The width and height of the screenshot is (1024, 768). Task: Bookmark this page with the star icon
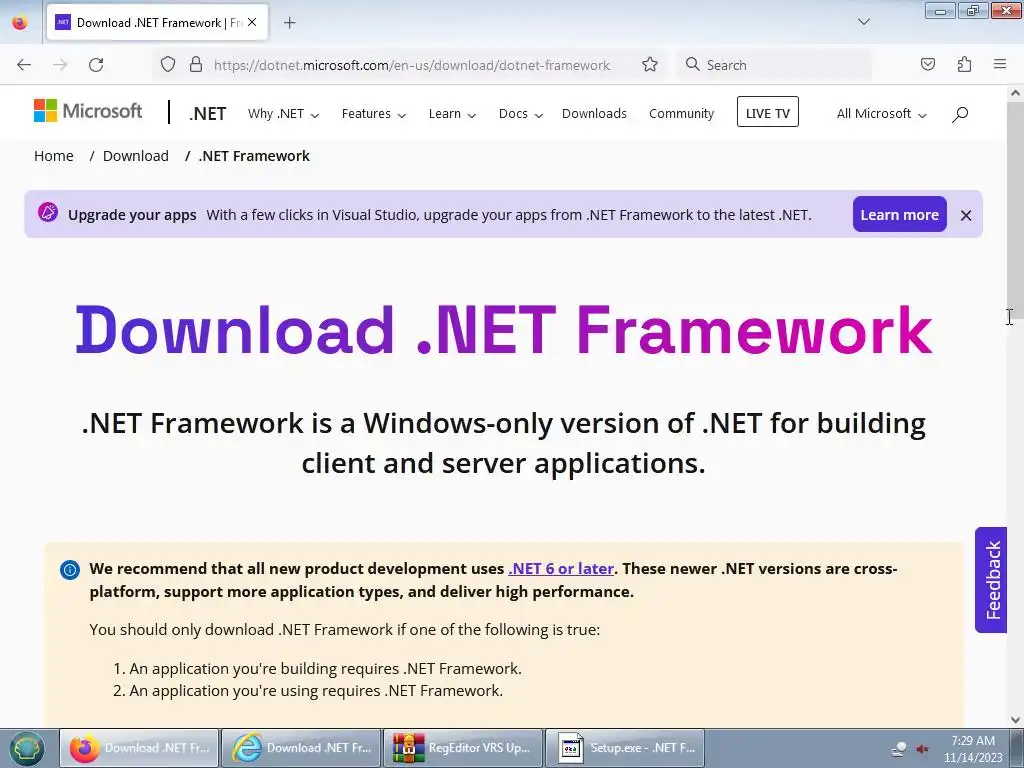(x=650, y=65)
